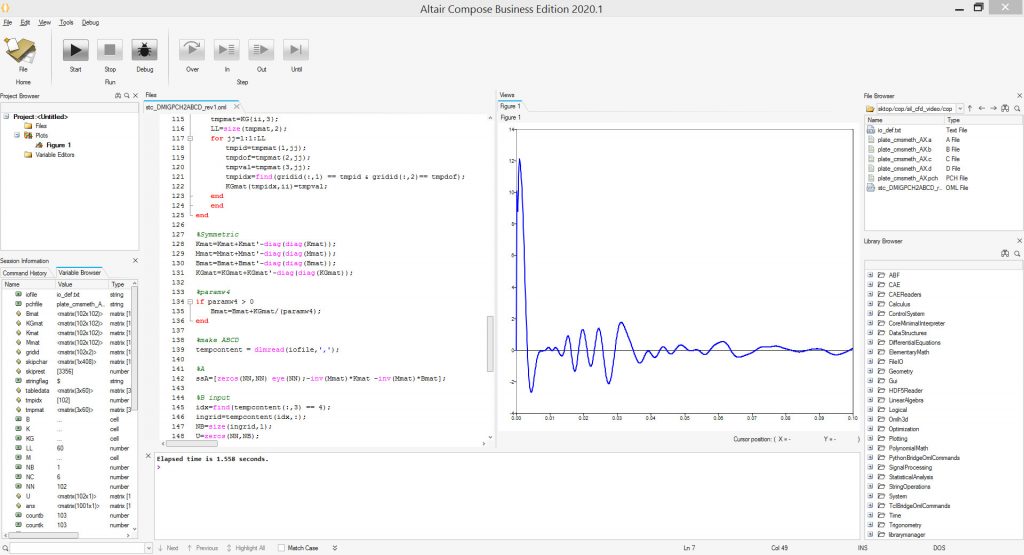Click the binoculars icon in Library Browser
1024x555 pixels.
tap(1005, 254)
